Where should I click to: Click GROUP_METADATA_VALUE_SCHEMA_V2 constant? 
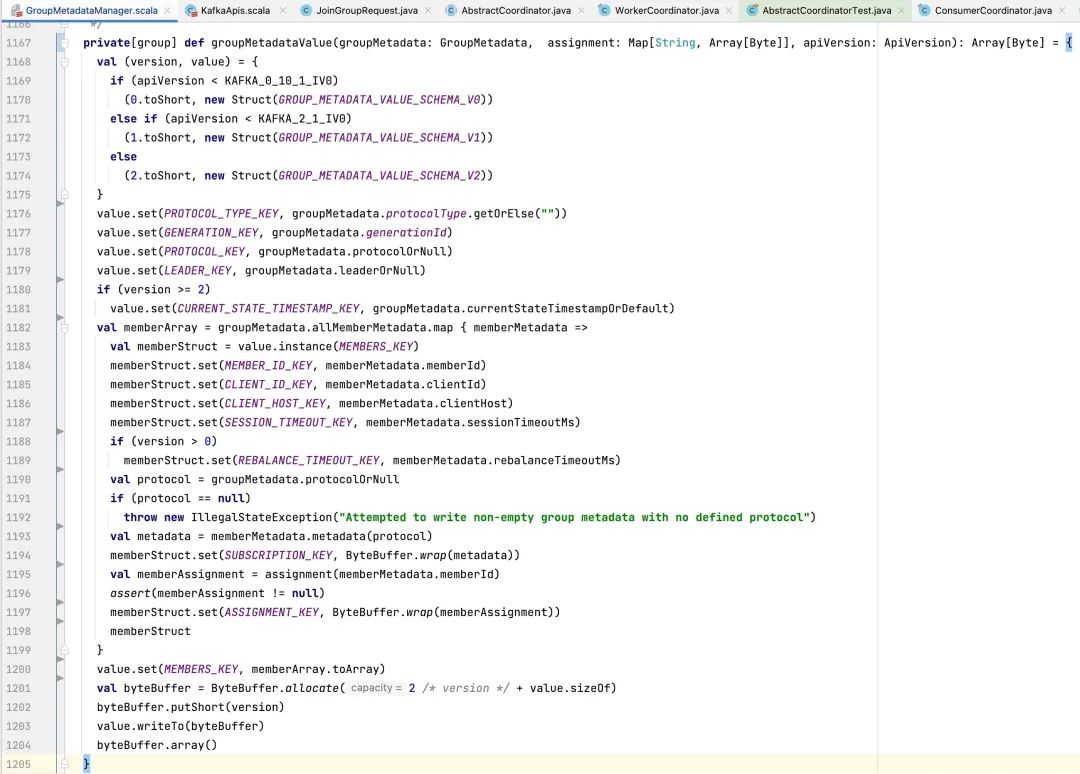pyautogui.click(x=380, y=176)
